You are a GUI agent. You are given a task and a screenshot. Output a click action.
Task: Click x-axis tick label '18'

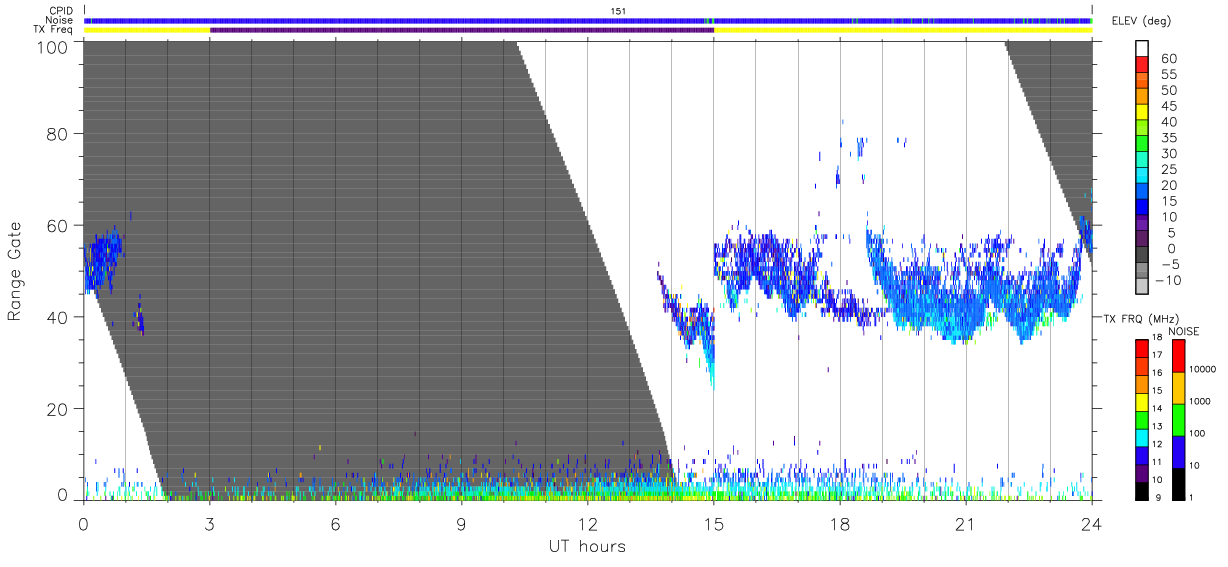[839, 523]
